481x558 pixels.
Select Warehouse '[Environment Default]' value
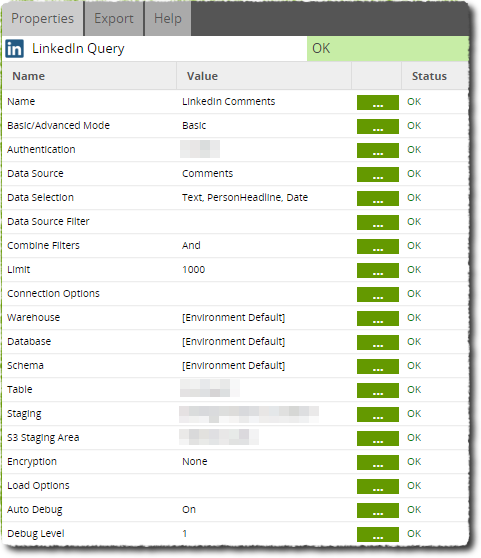point(233,317)
